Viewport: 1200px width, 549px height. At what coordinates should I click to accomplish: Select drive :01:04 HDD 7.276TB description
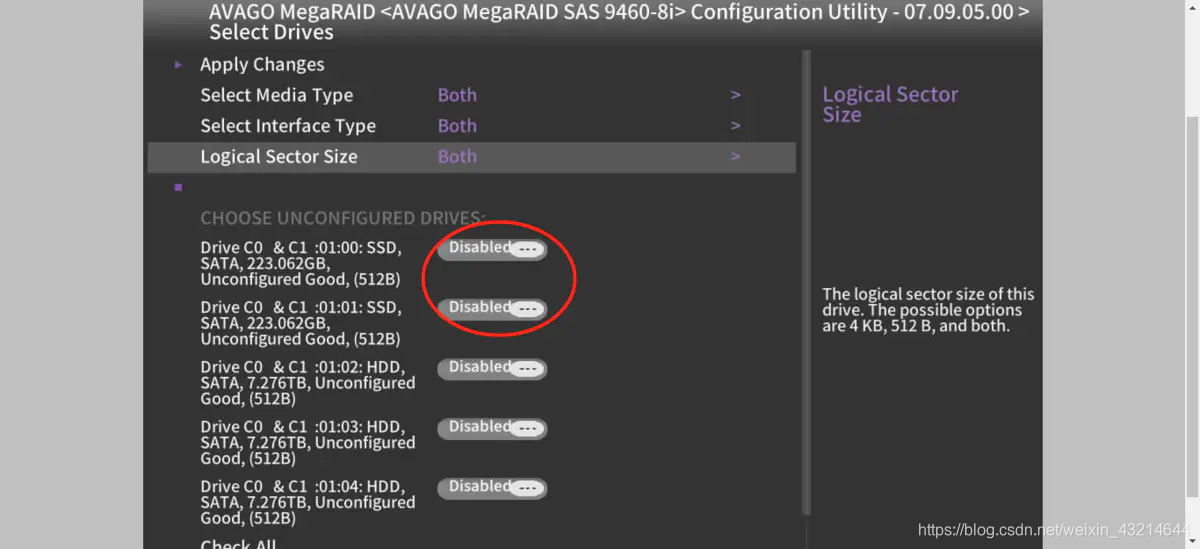308,503
